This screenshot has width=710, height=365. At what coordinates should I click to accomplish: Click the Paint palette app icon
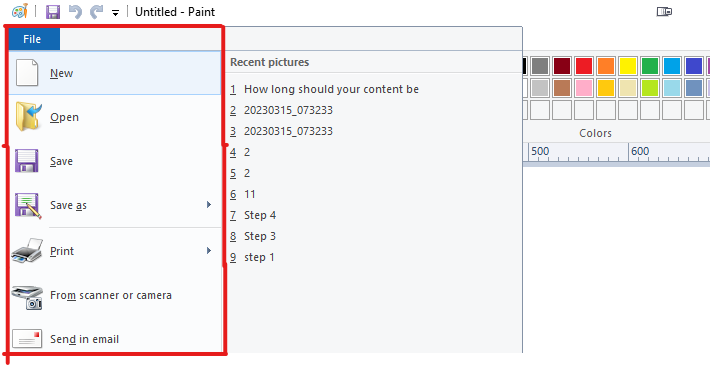[19, 11]
